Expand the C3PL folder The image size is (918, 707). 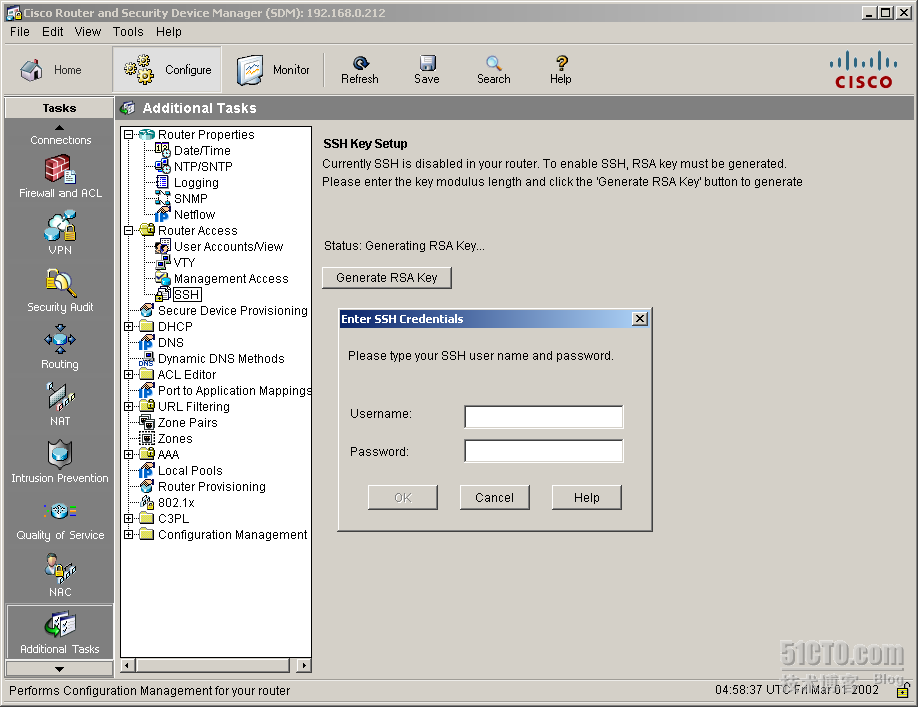129,519
